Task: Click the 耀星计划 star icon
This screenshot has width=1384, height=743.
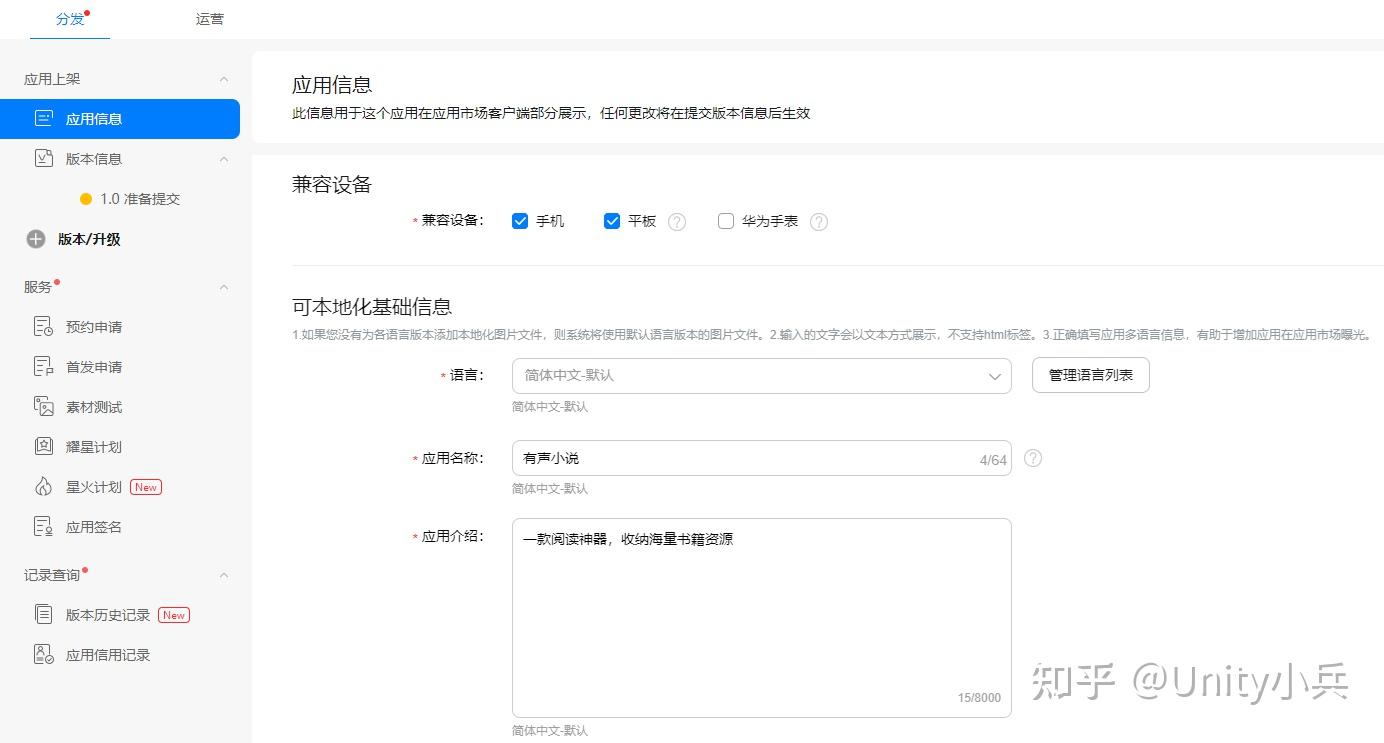Action: click(43, 447)
